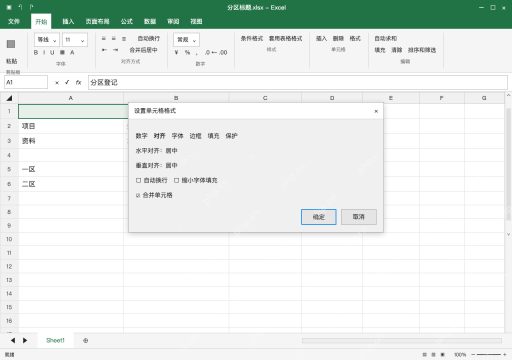Click 条件格式 in the ribbon
This screenshot has height=360, width=512.
252,39
